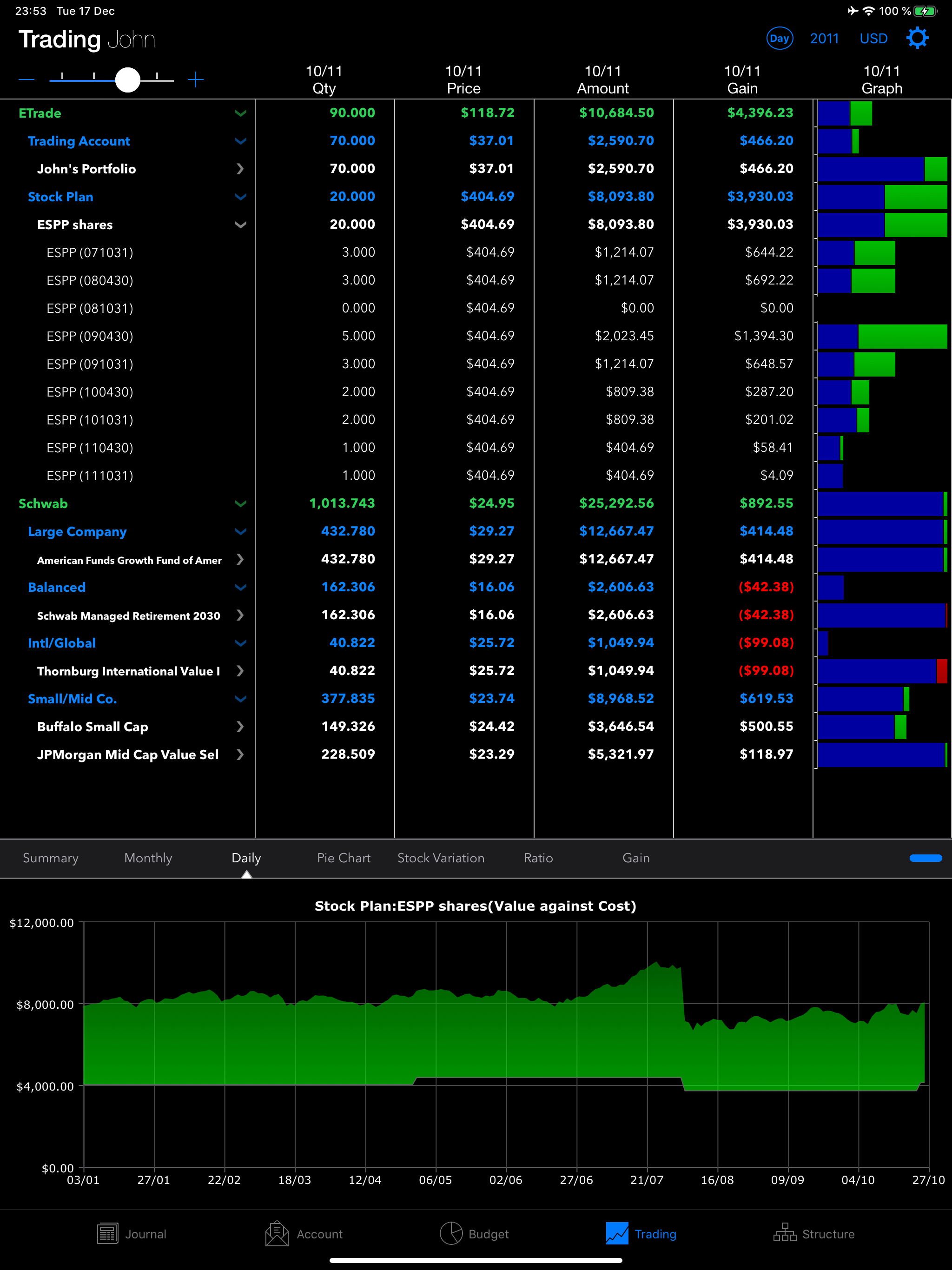Image resolution: width=952 pixels, height=1270 pixels.
Task: Switch to the Stock Variation tab
Action: click(440, 858)
